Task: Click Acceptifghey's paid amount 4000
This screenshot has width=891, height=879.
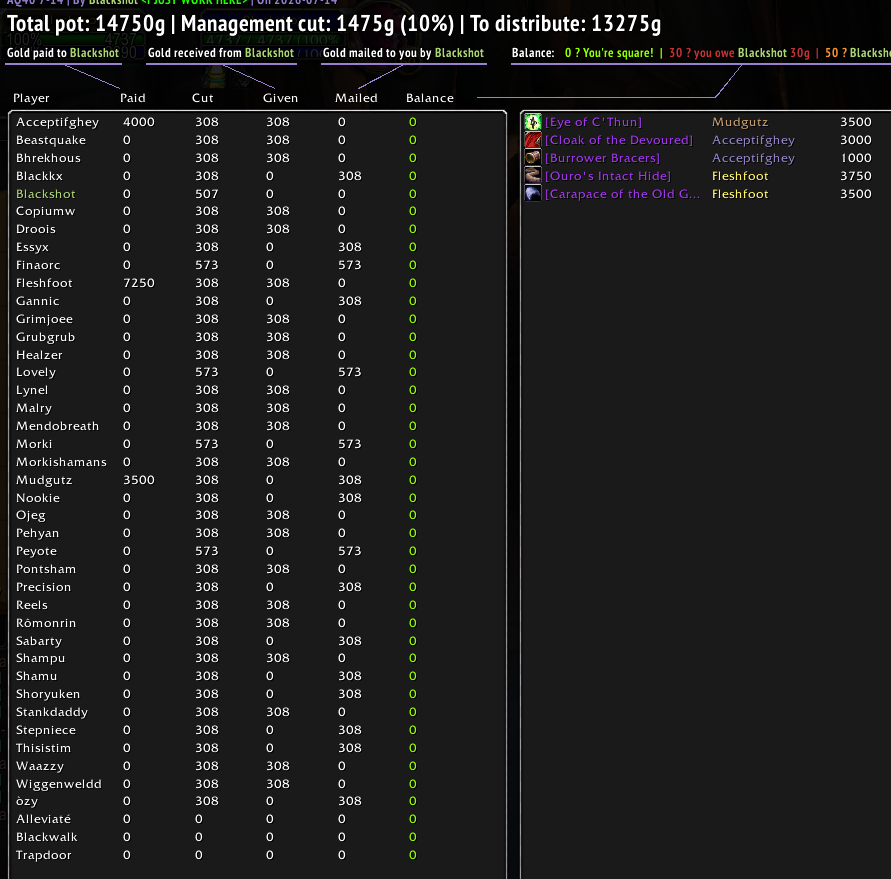Action: click(139, 122)
